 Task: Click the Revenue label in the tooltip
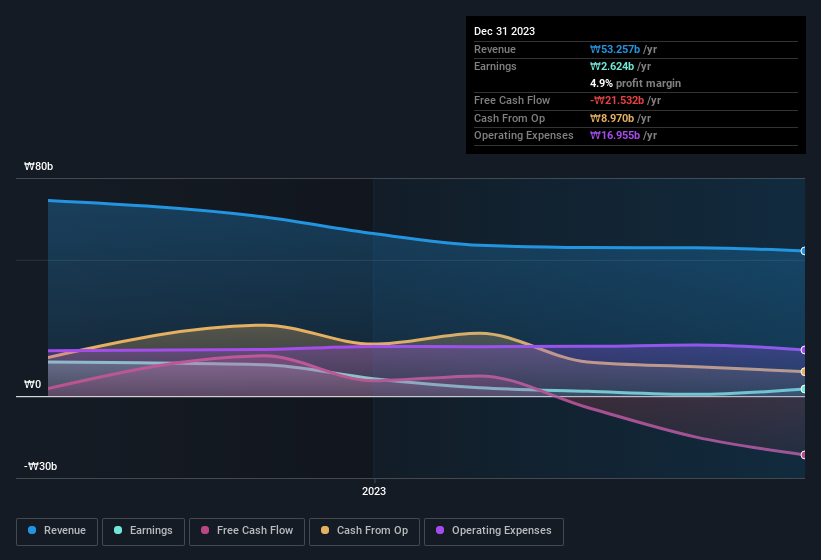(x=495, y=49)
